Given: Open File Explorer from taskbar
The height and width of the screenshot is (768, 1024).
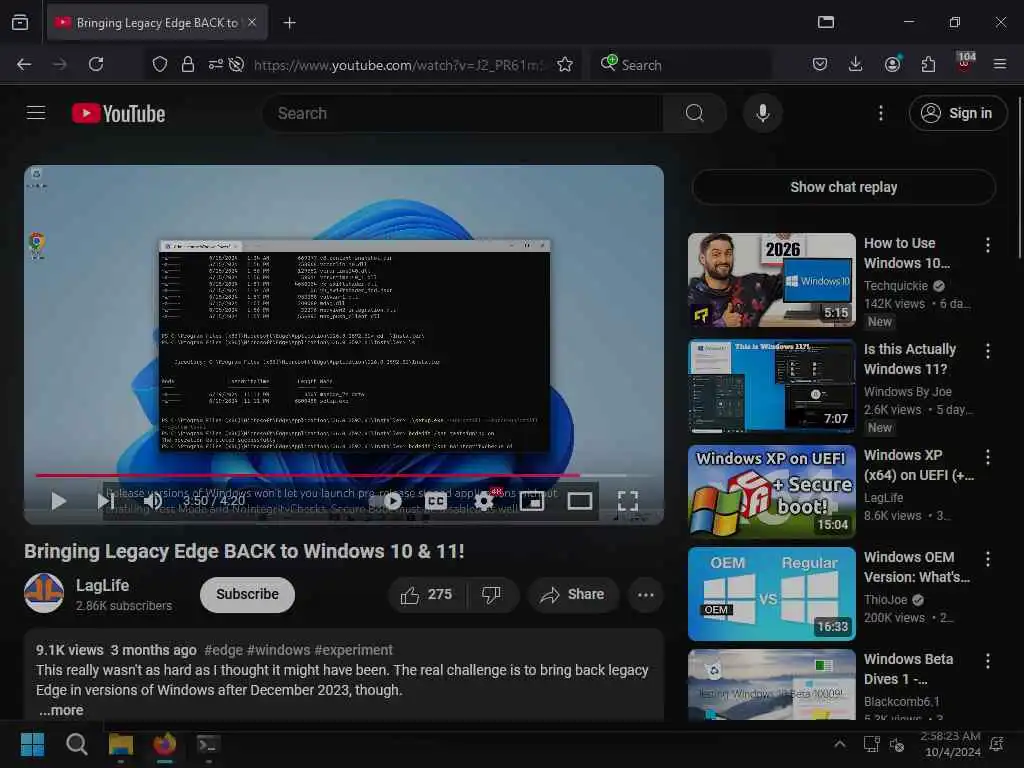Looking at the screenshot, I should (121, 744).
